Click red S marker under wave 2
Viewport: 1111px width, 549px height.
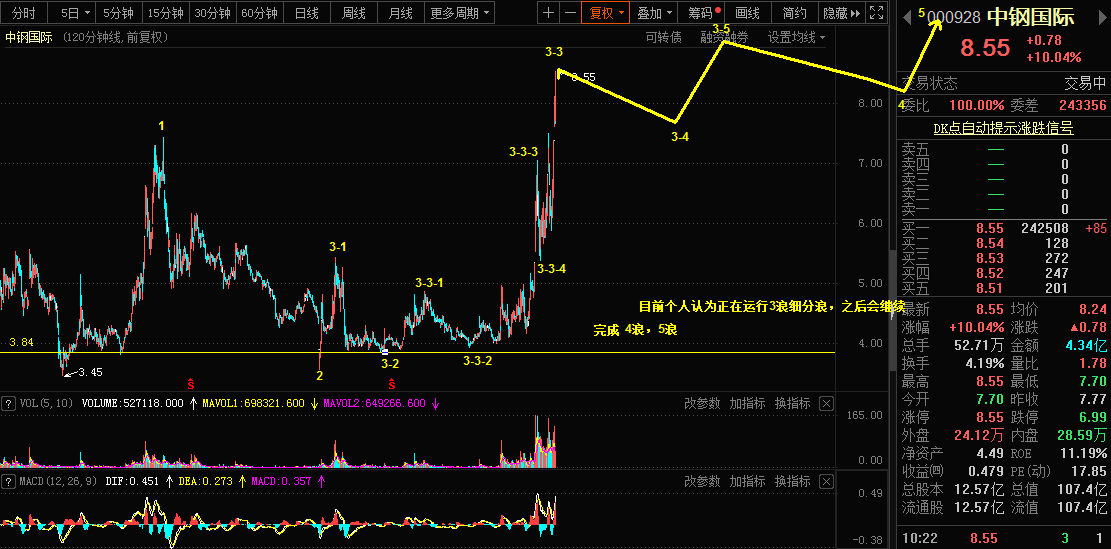(x=191, y=385)
